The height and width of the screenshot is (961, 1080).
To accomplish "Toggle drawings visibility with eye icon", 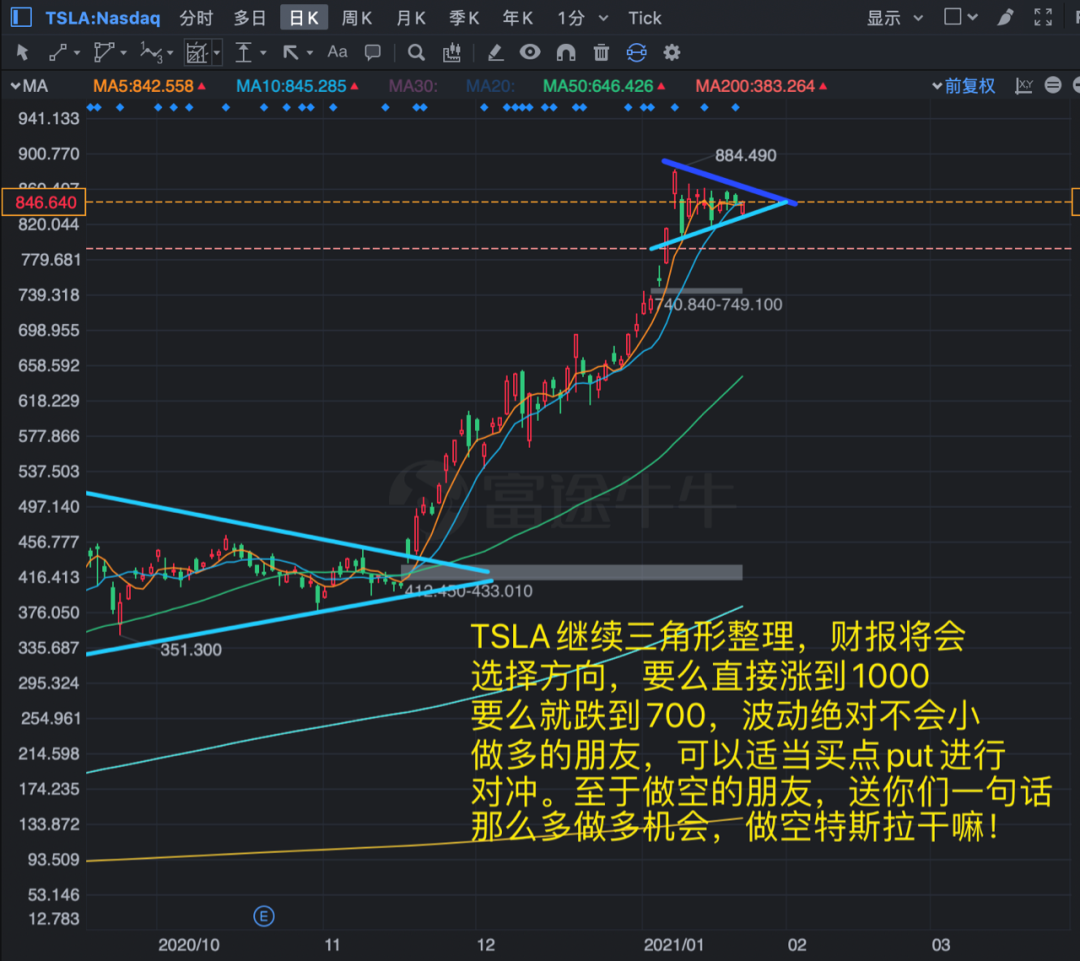I will 530,52.
